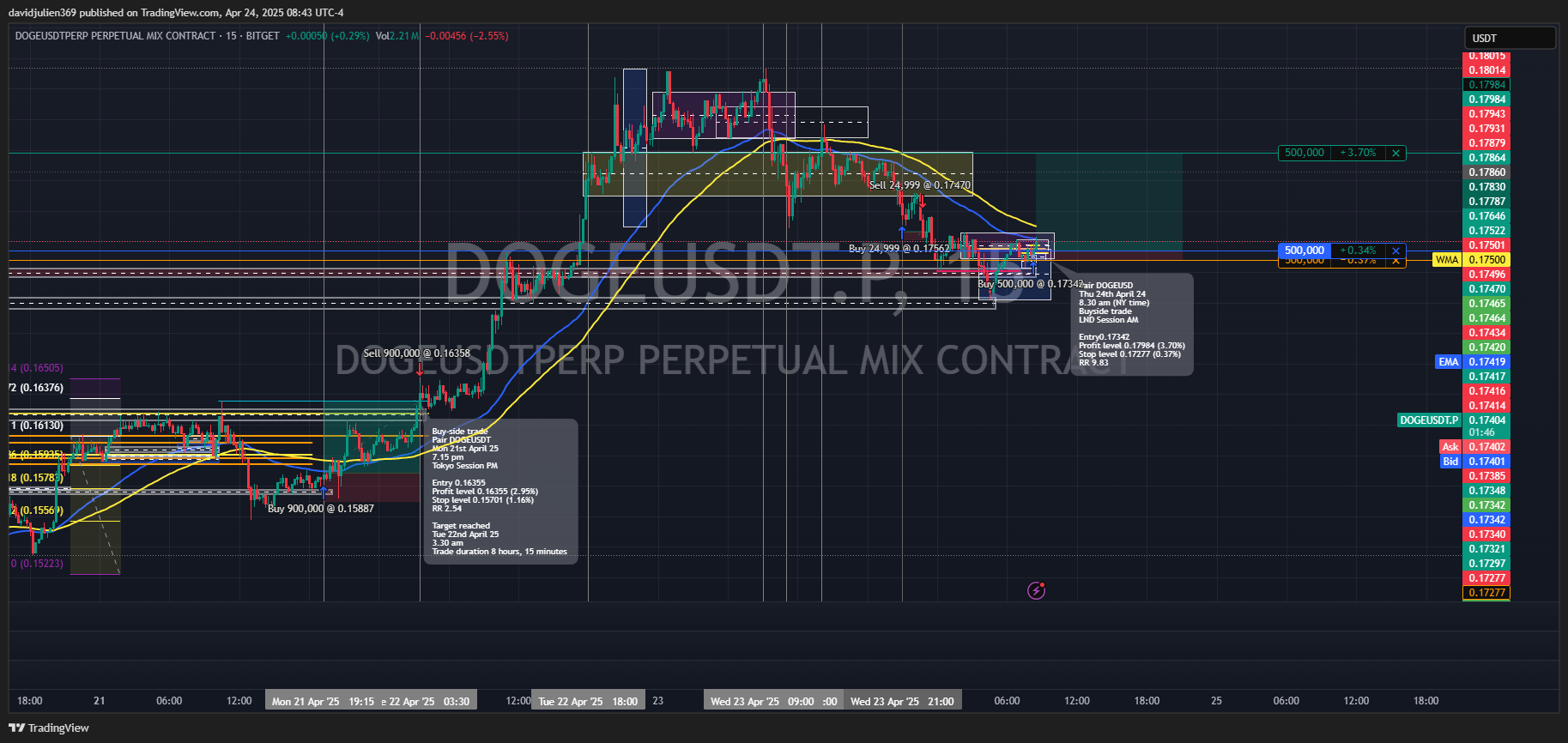Click the +0.00050 (+0.29%) price change value
Screen dimensions: 1568x743
[327, 36]
